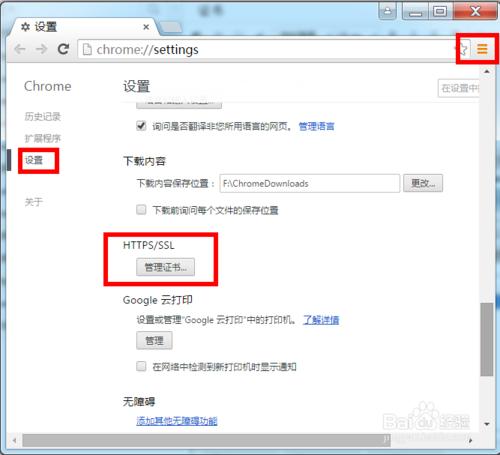This screenshot has height=455, width=500.
Task: Select 扩展程序 in the left sidebar
Action: [x=43, y=138]
